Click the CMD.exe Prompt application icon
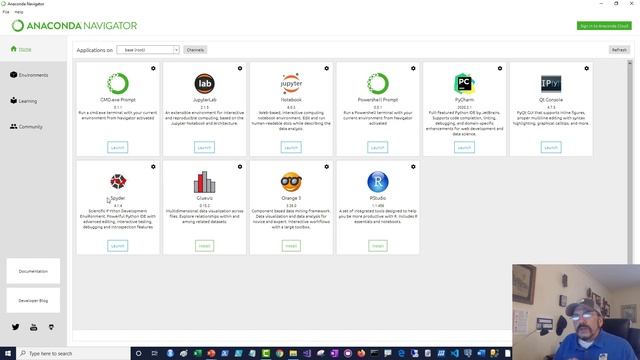Image resolution: width=640 pixels, height=360 pixels. tap(118, 83)
